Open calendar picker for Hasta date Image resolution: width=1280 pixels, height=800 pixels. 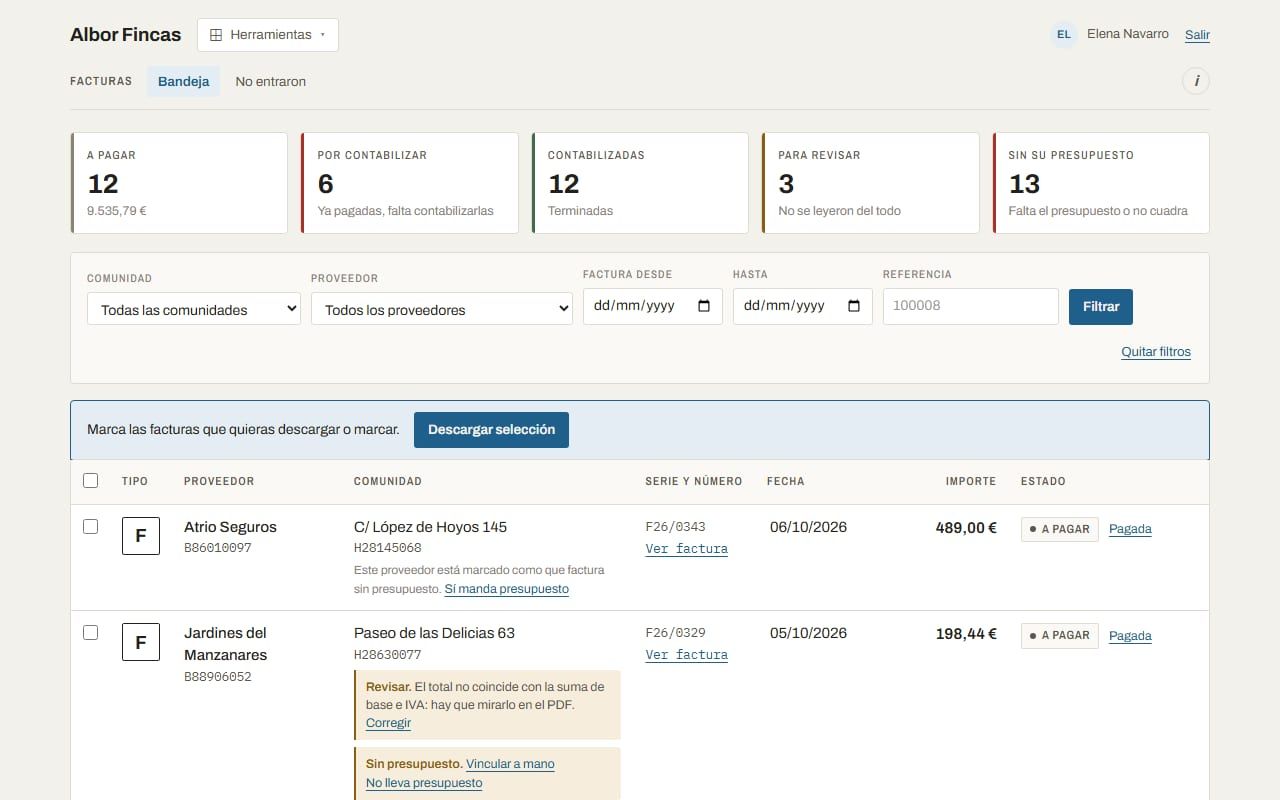[x=854, y=306]
